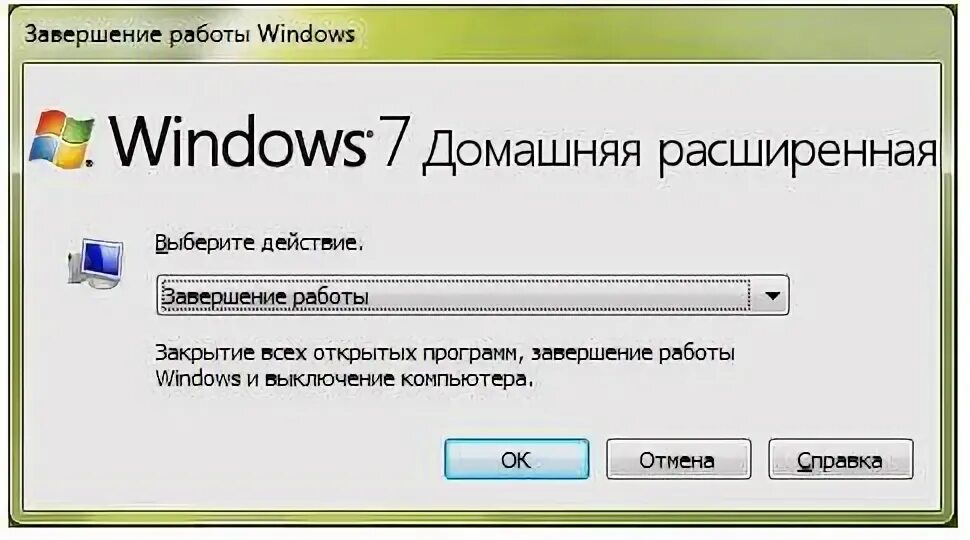This screenshot has width=970, height=540.
Task: Open the Завершение работы combo box
Action: coord(473,296)
